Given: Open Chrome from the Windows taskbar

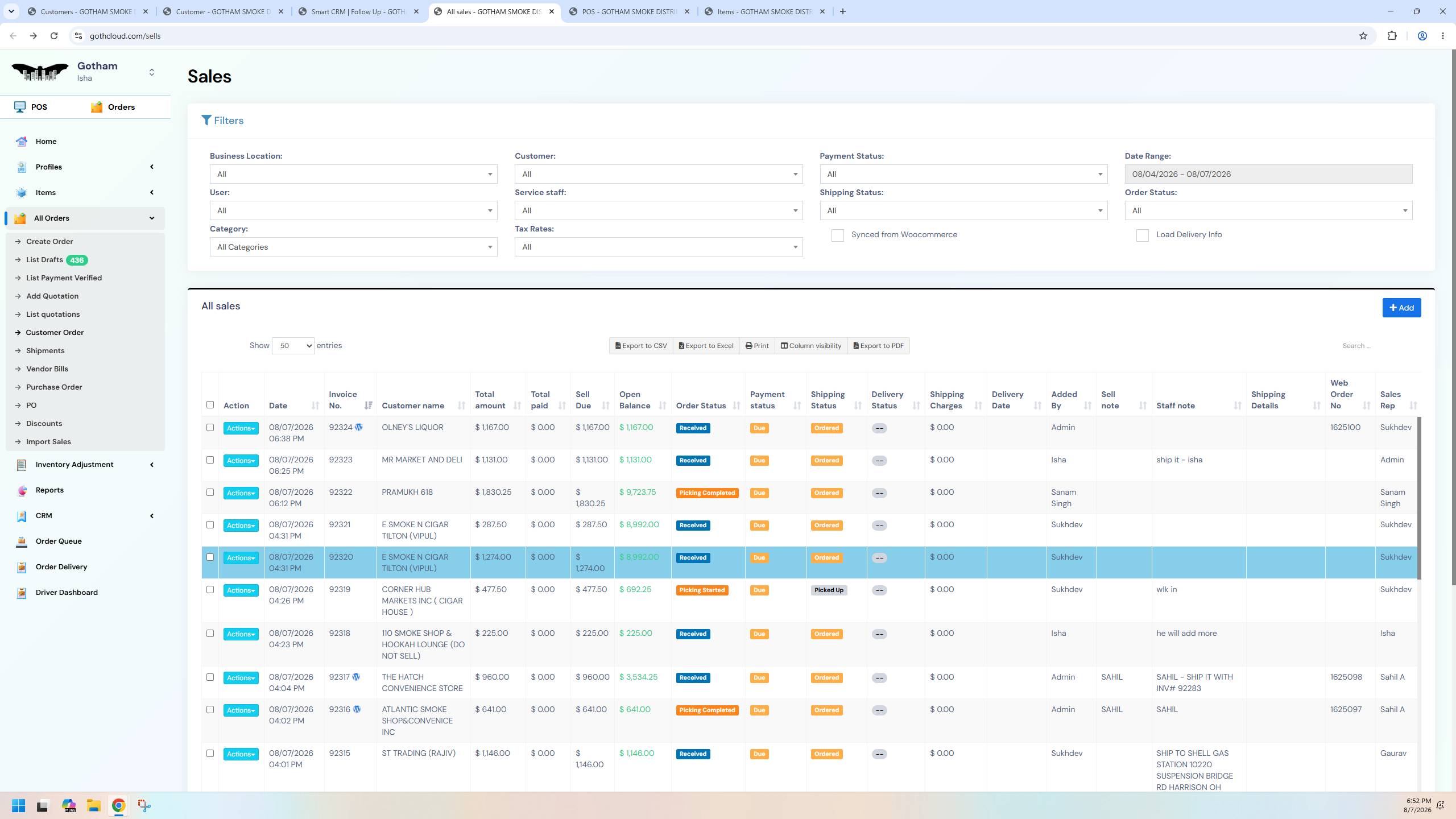Looking at the screenshot, I should pos(118,805).
